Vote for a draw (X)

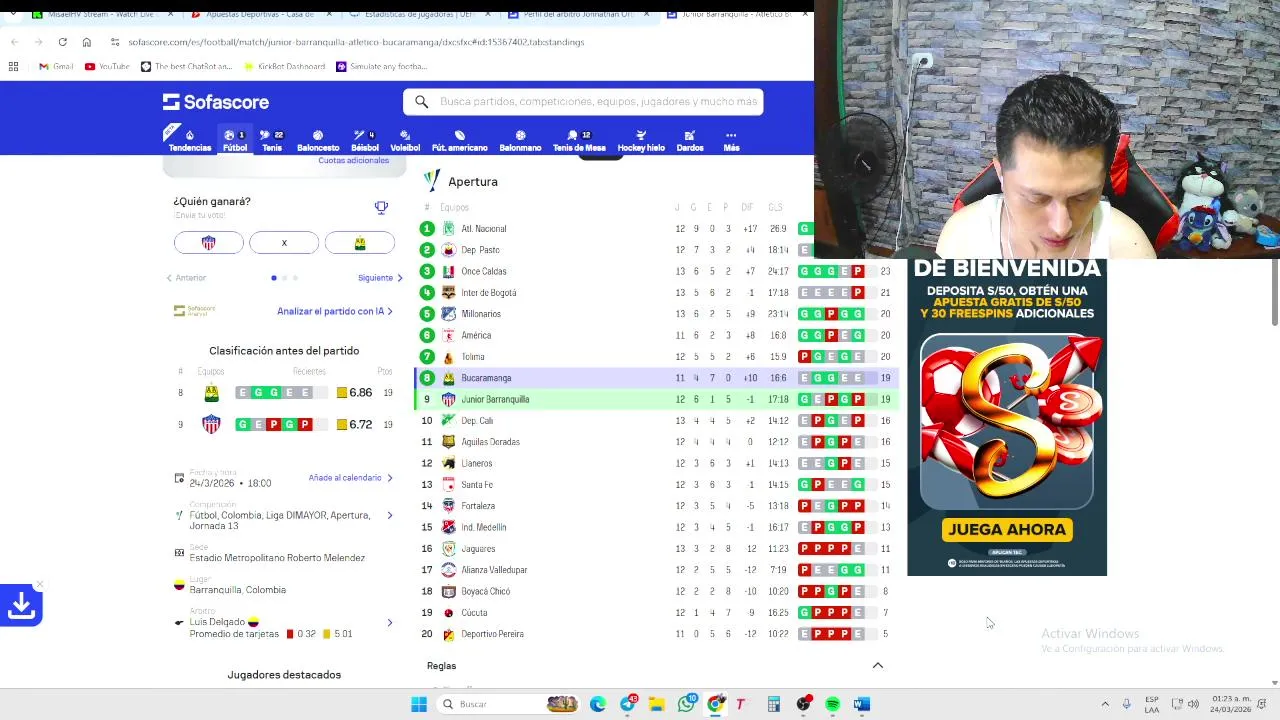284,243
